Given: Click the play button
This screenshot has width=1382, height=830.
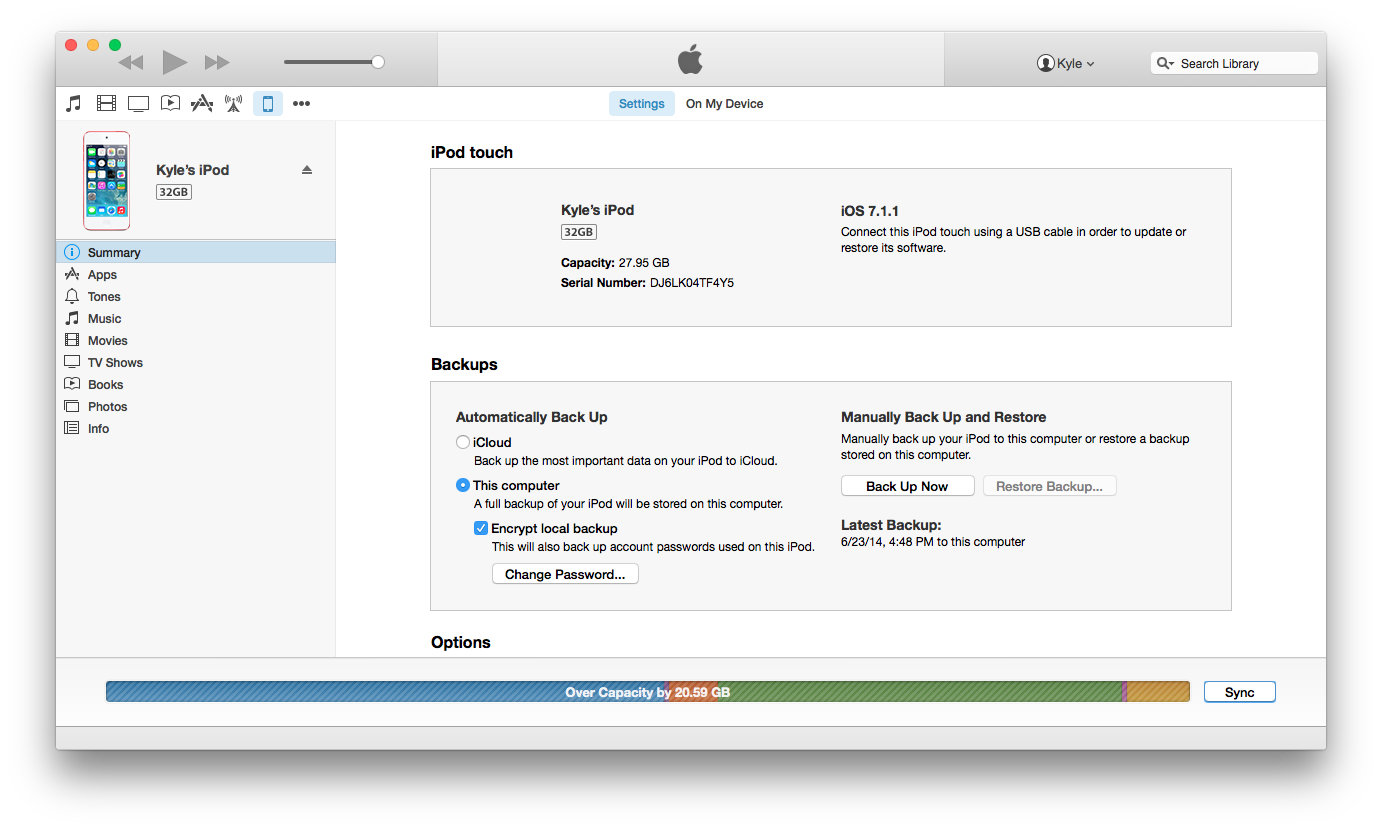Looking at the screenshot, I should click(x=175, y=62).
